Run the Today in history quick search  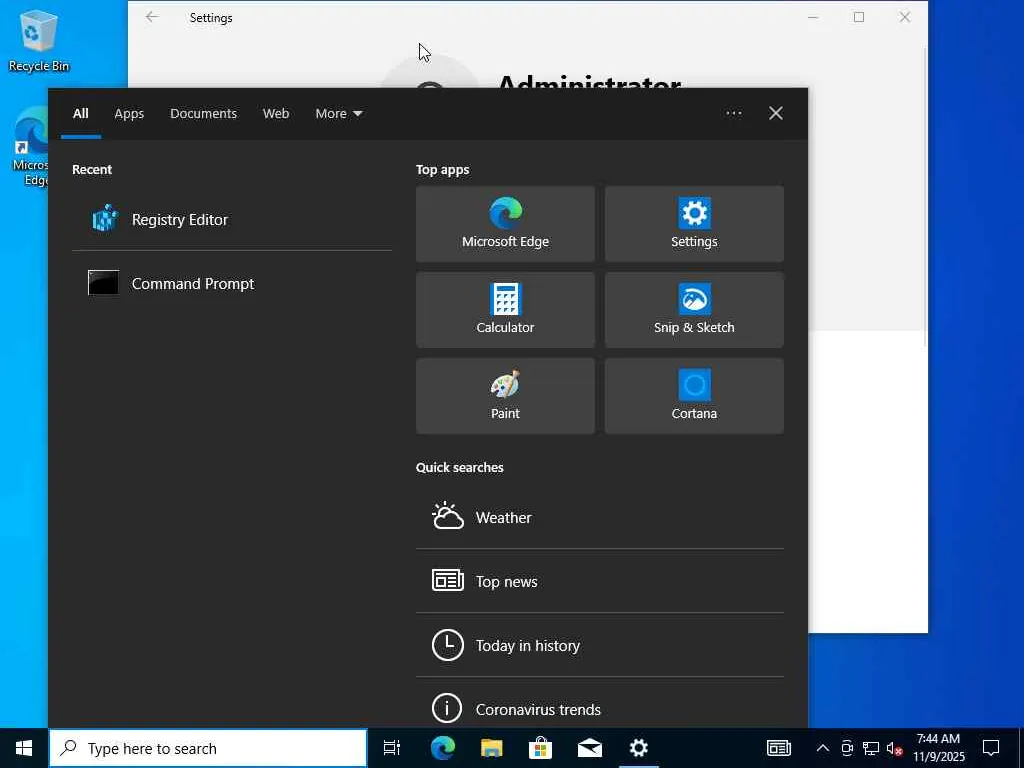[600, 645]
